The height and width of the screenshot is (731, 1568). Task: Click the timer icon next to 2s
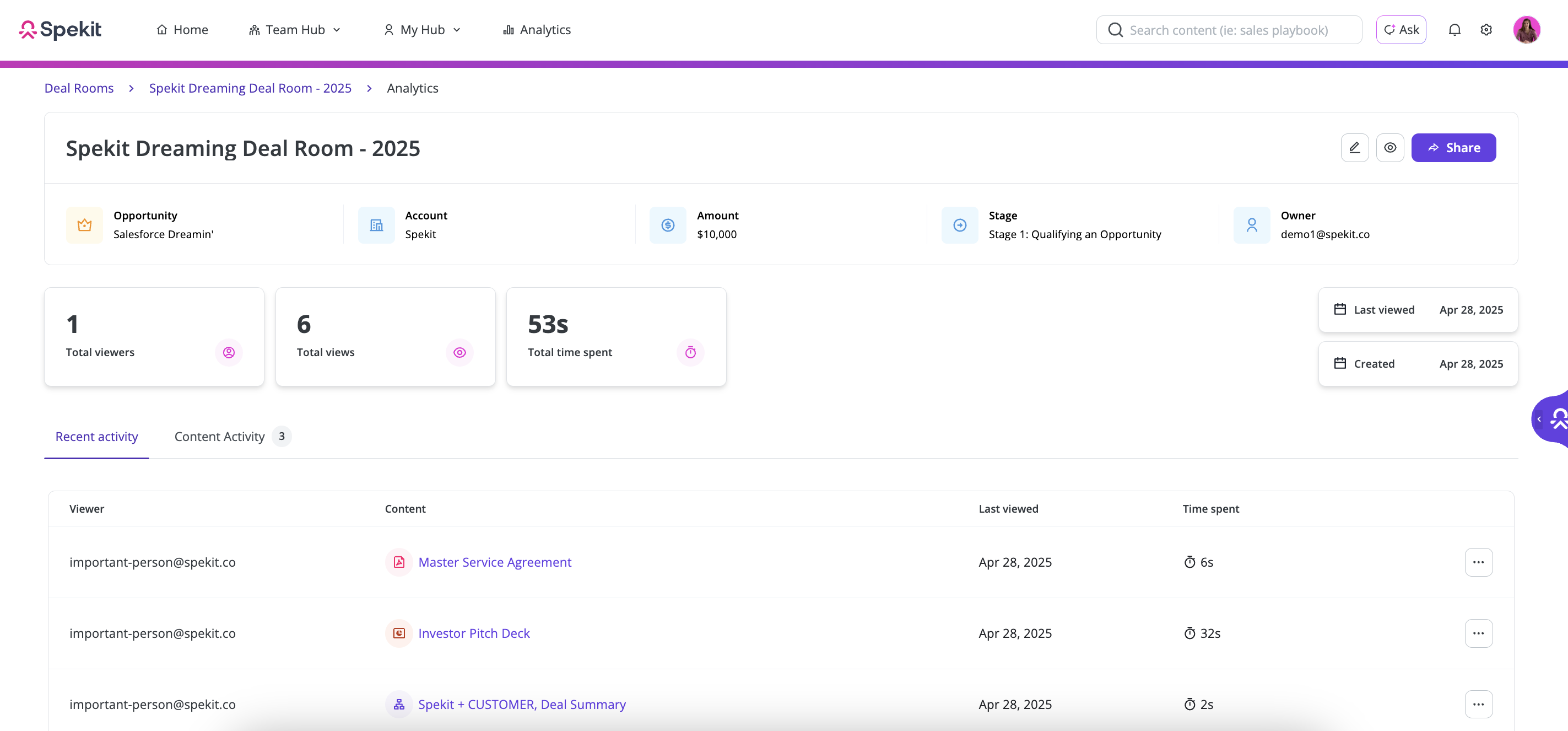(1189, 704)
